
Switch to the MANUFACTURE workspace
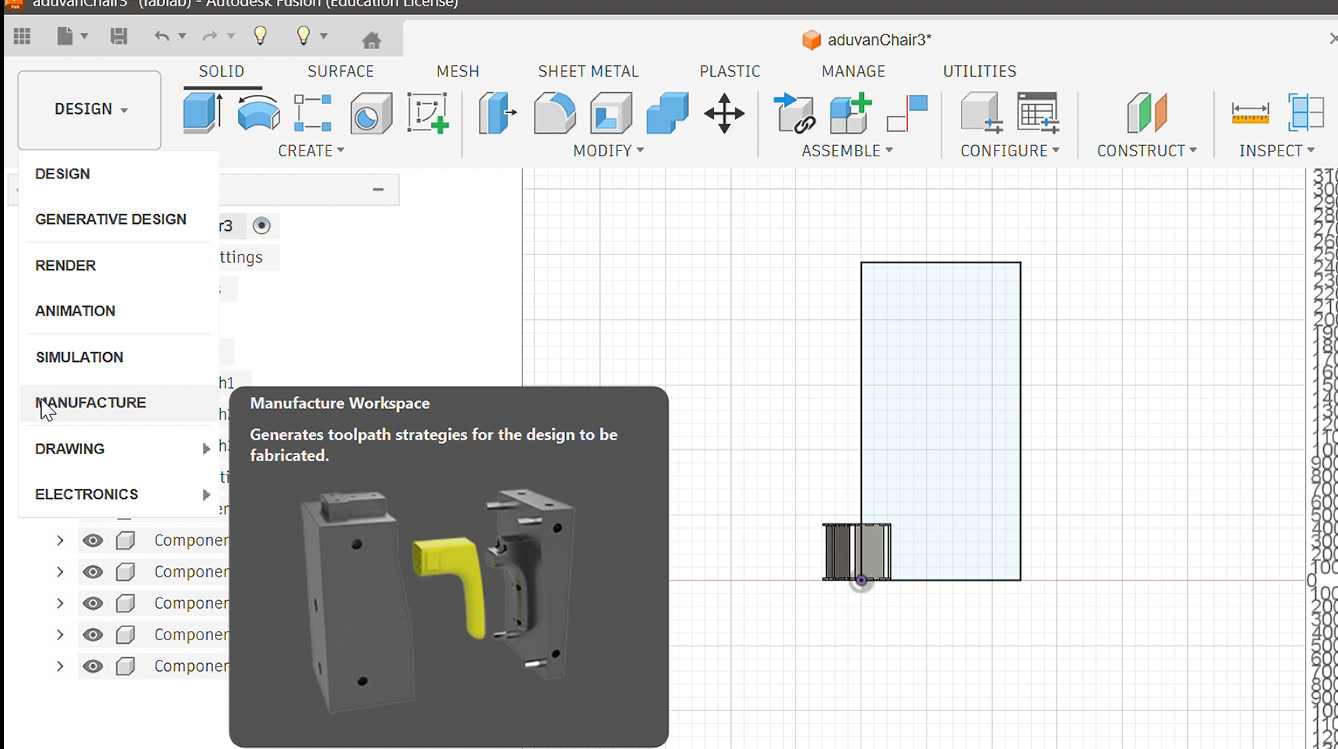(91, 403)
